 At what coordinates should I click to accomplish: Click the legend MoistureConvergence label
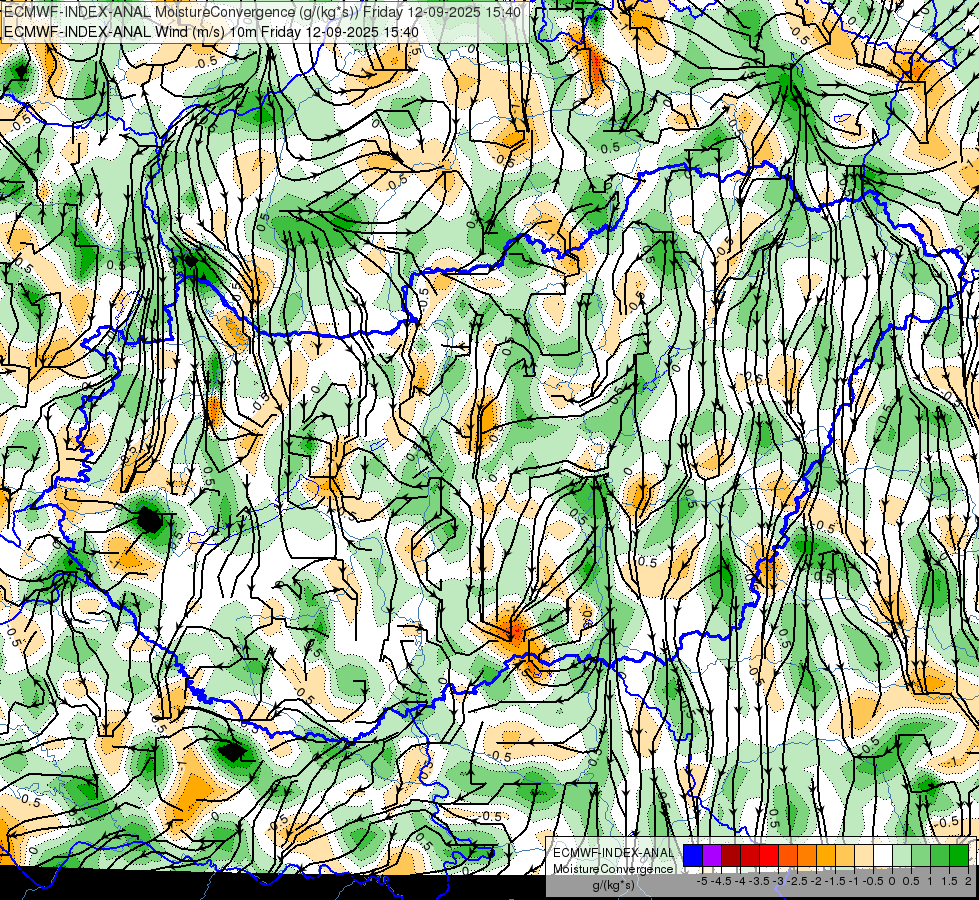pyautogui.click(x=613, y=869)
